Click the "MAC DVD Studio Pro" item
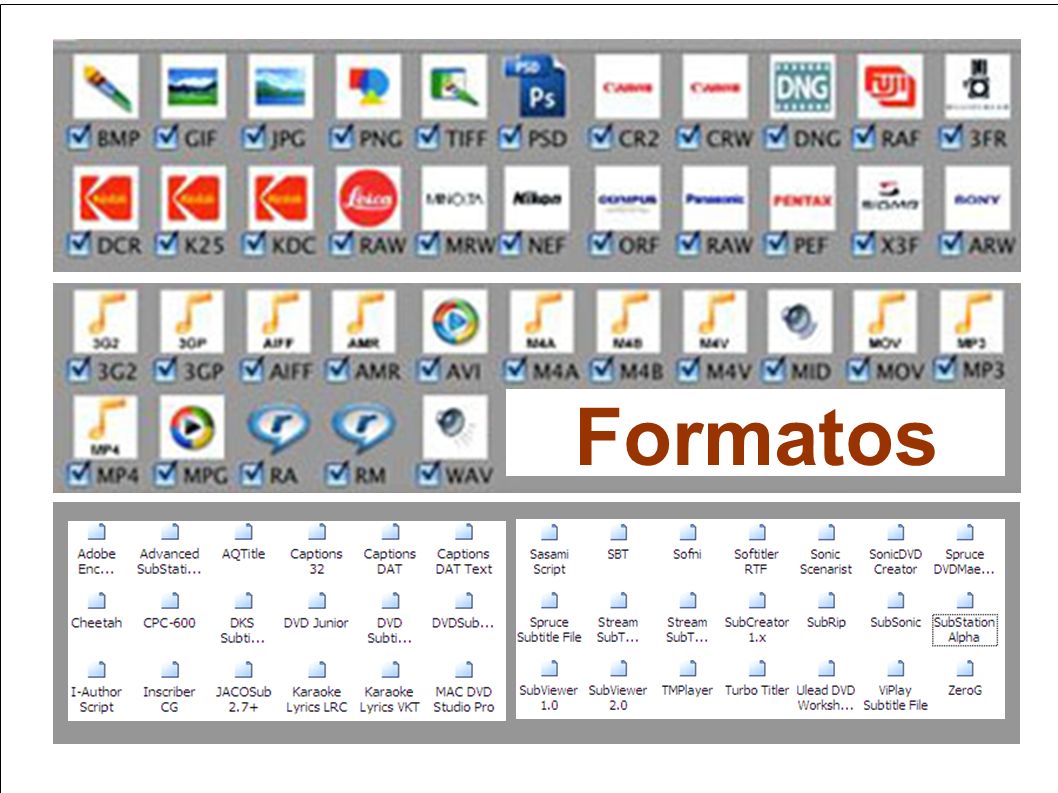This screenshot has width=1058, height=793. coord(464,688)
